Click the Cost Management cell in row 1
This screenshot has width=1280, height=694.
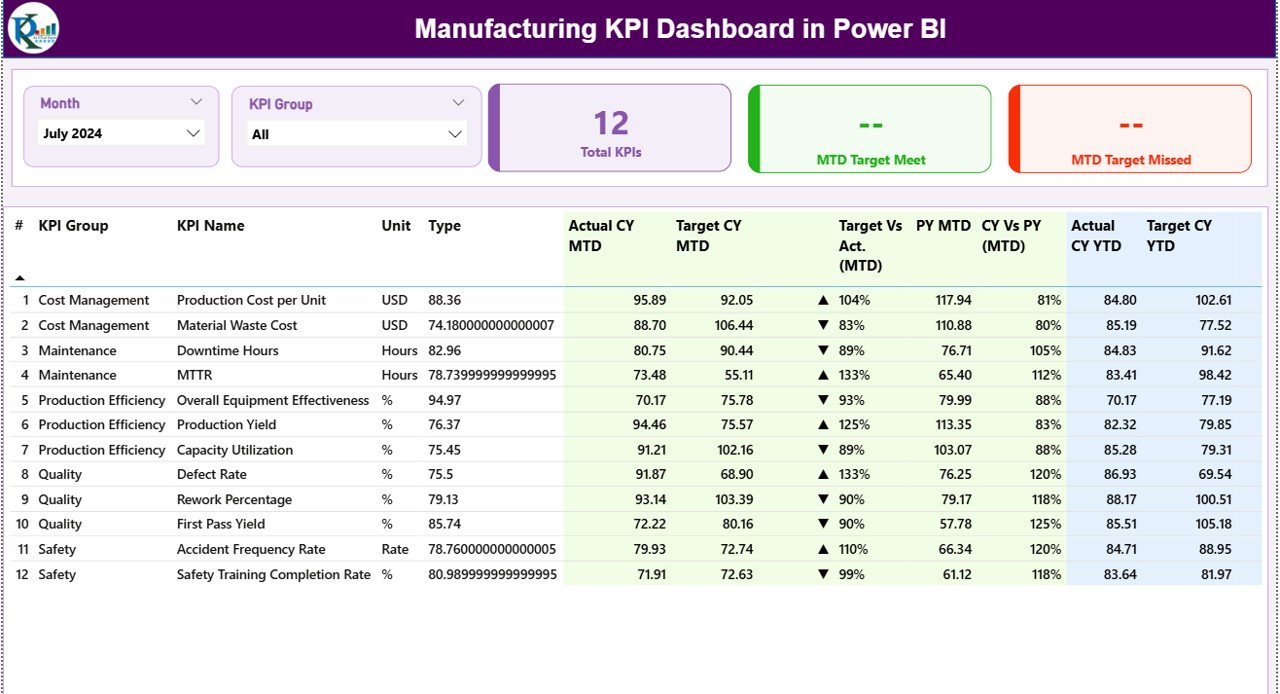pos(94,299)
